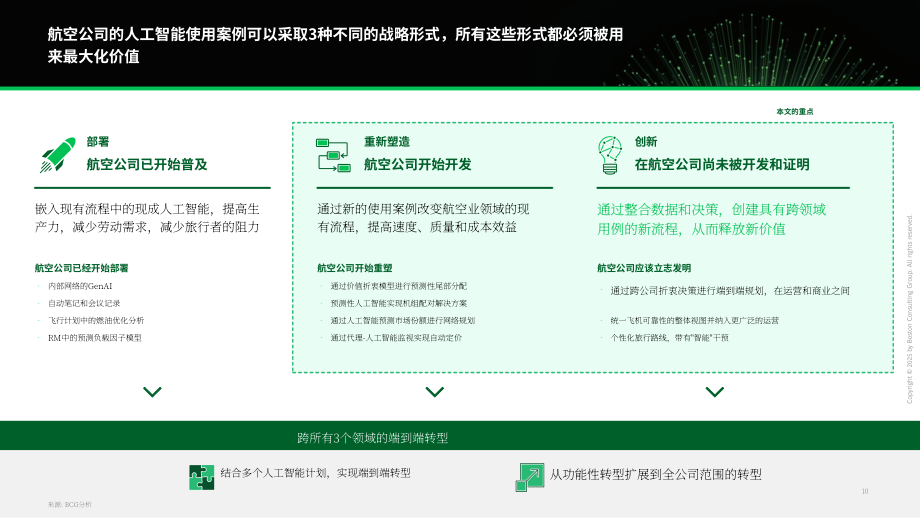Screen dimensions: 920x518
Task: Click the subheading 航空公司应该立志发明
Action: point(644,268)
